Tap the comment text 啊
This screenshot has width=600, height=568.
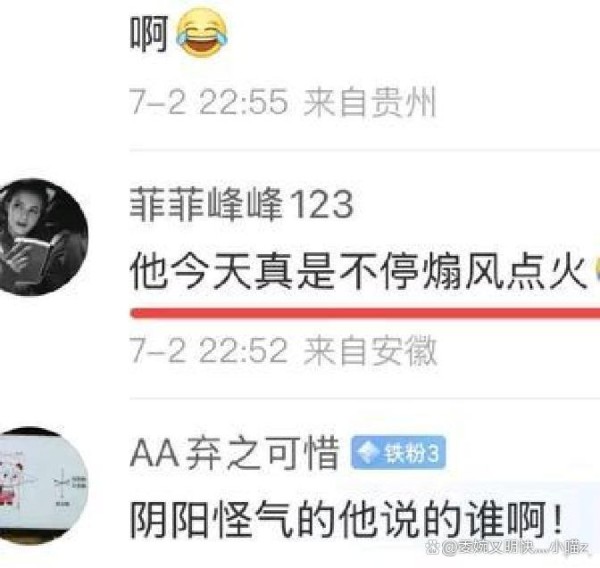(x=149, y=35)
